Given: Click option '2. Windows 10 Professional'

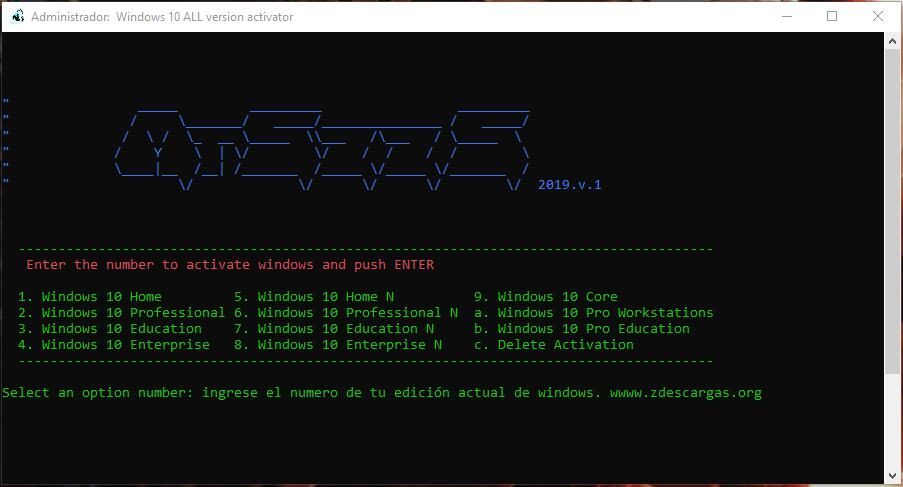Looking at the screenshot, I should coord(122,313).
